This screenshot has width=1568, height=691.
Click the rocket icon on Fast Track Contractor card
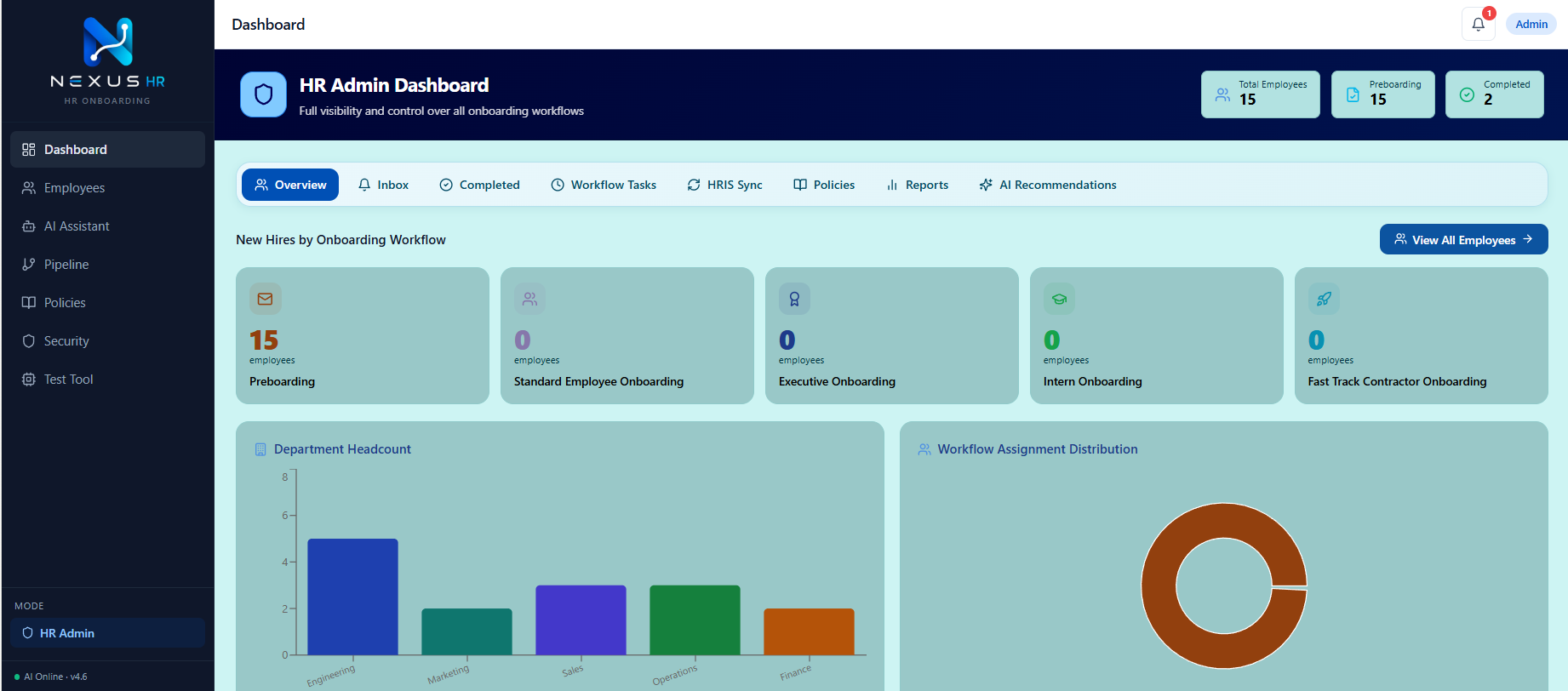click(x=1324, y=299)
